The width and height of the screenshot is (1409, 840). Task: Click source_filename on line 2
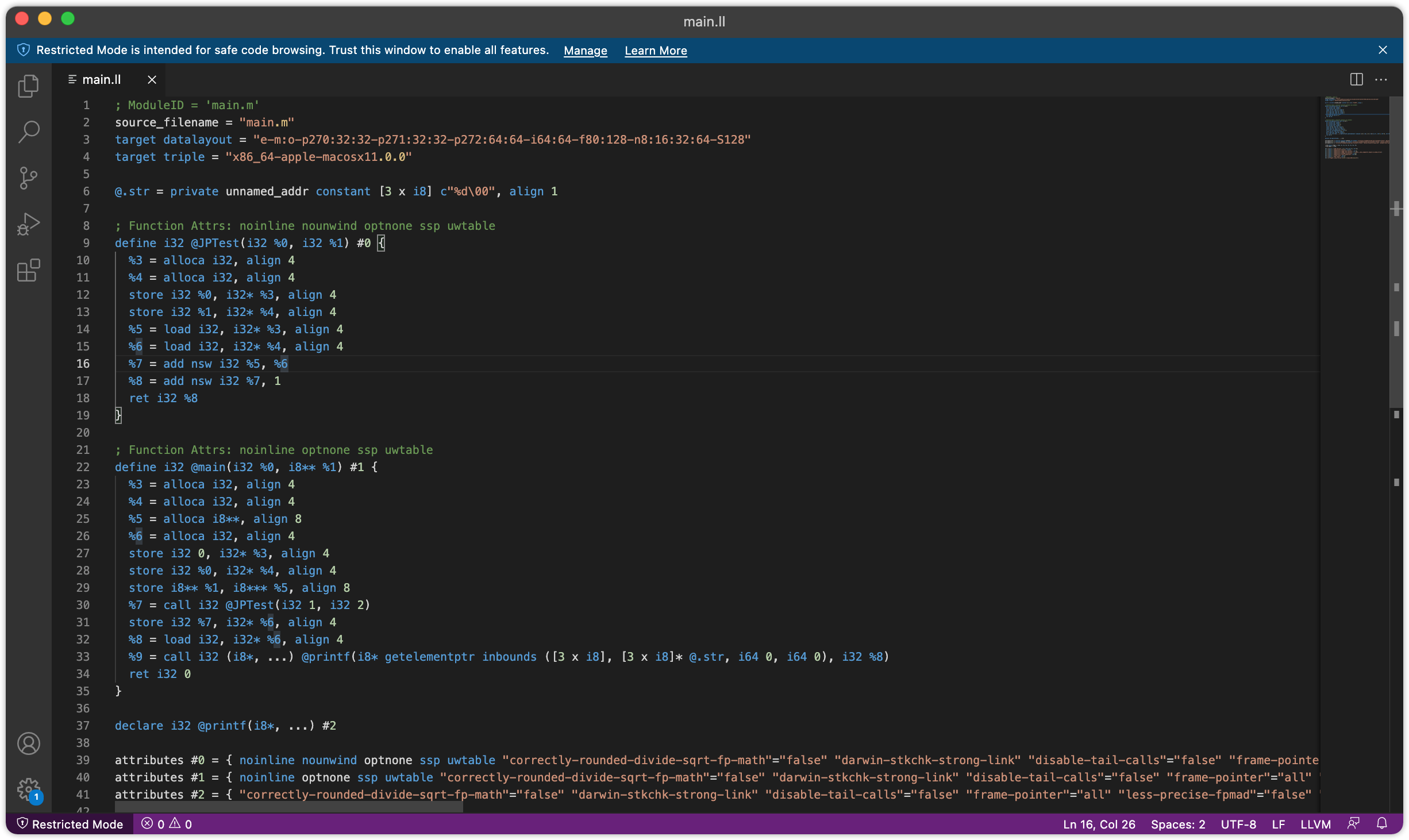pos(167,122)
